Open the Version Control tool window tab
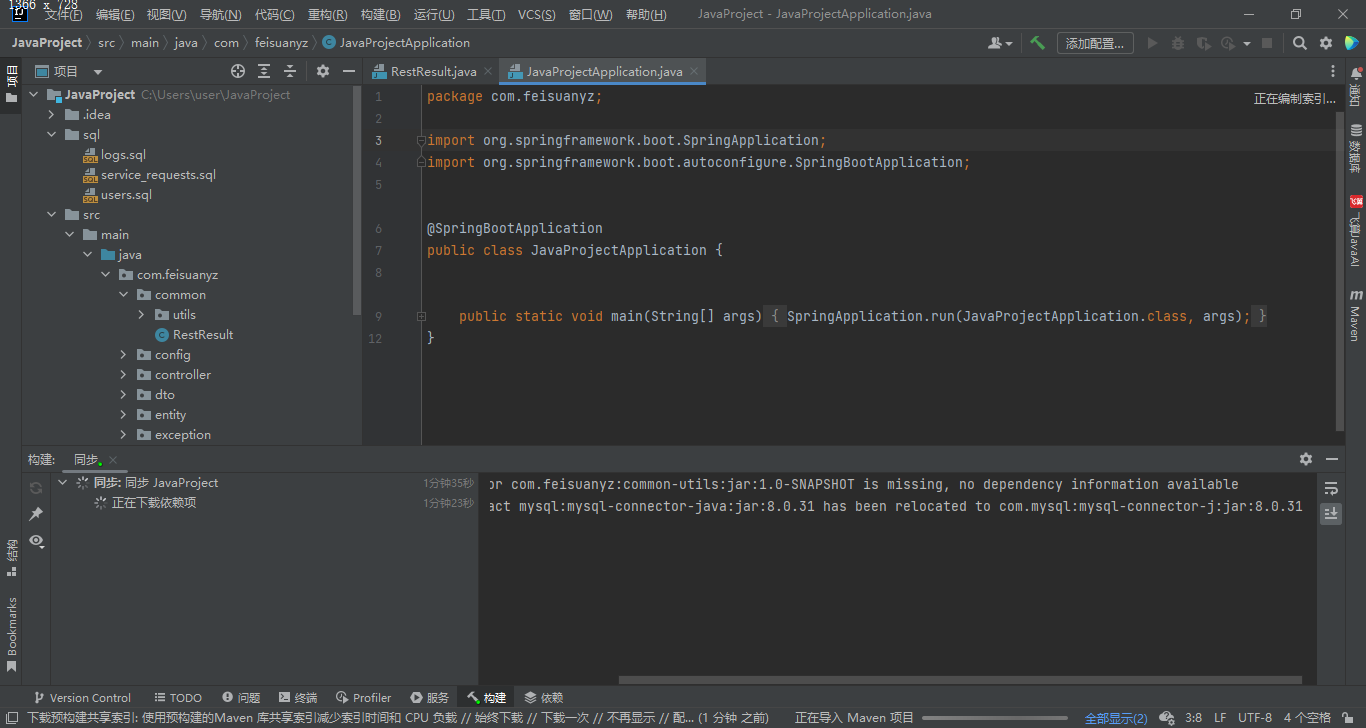Screen dimensions: 1366x728 pos(82,698)
